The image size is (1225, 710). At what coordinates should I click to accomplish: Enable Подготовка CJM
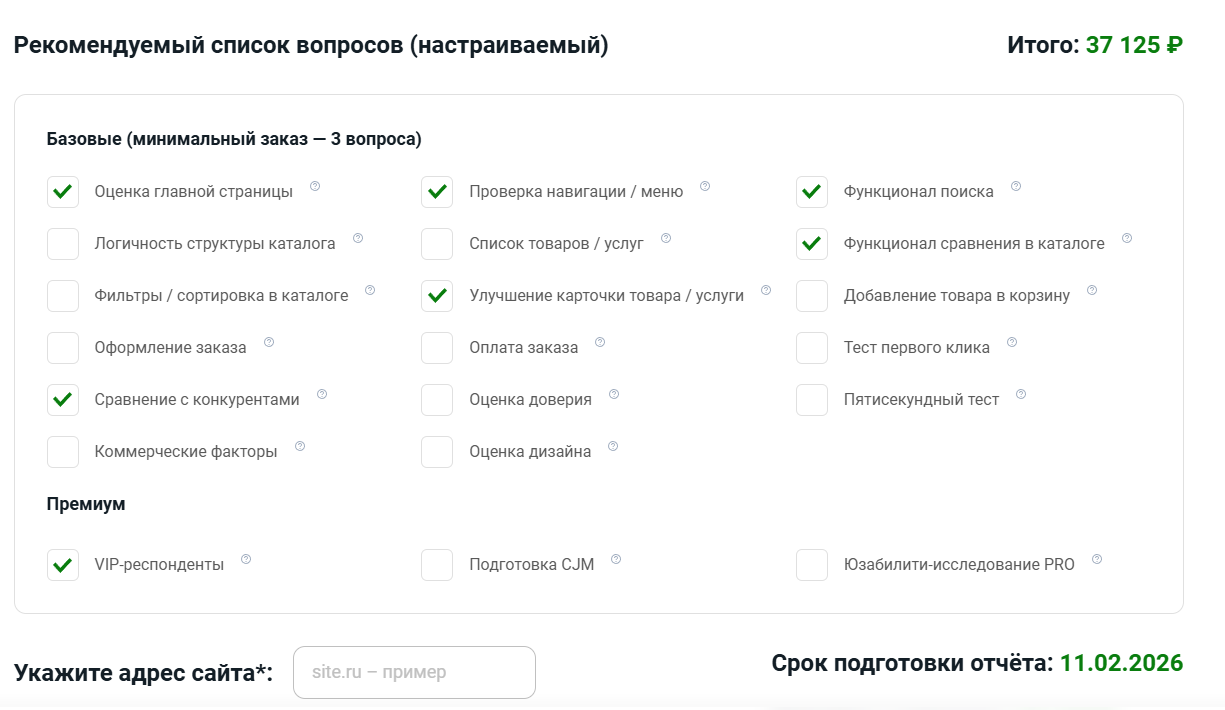pyautogui.click(x=437, y=564)
